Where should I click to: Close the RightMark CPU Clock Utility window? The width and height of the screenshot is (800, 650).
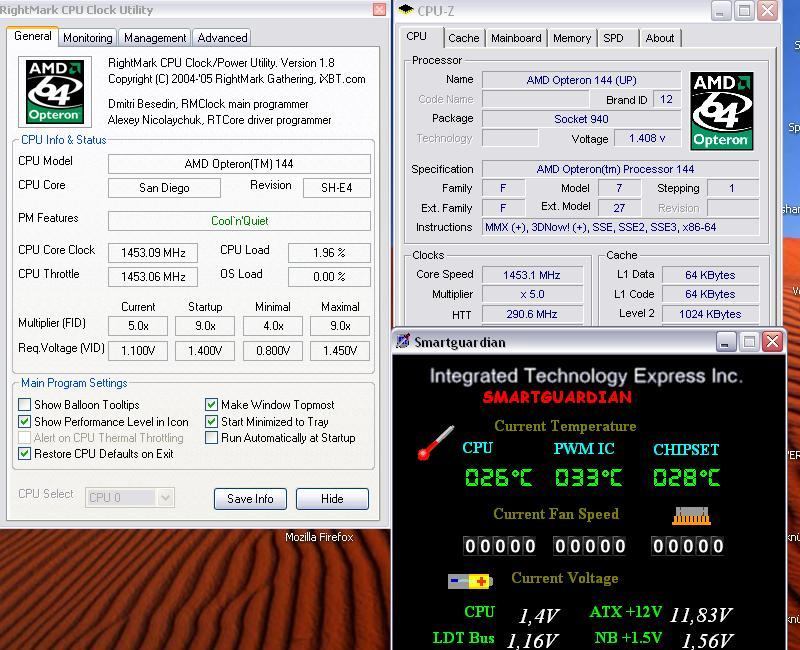[379, 10]
